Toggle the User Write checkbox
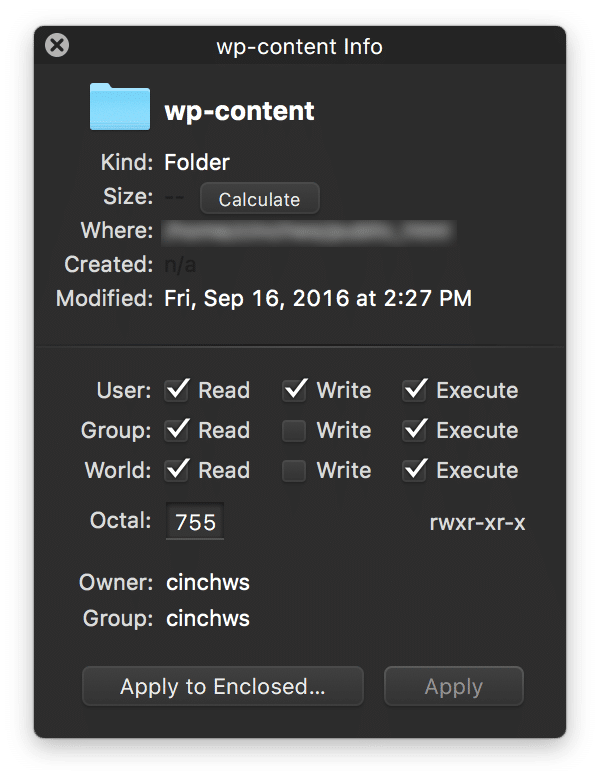The width and height of the screenshot is (600, 780). (294, 390)
